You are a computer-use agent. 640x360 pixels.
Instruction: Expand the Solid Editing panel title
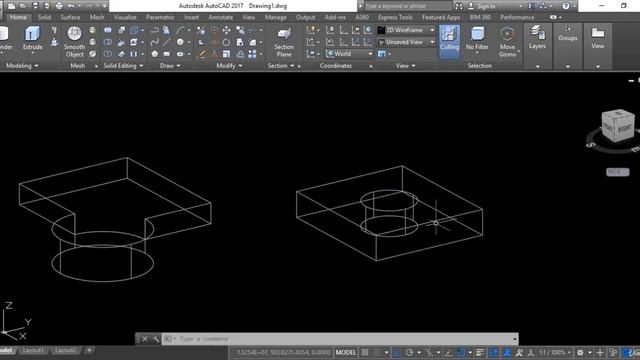[123, 66]
